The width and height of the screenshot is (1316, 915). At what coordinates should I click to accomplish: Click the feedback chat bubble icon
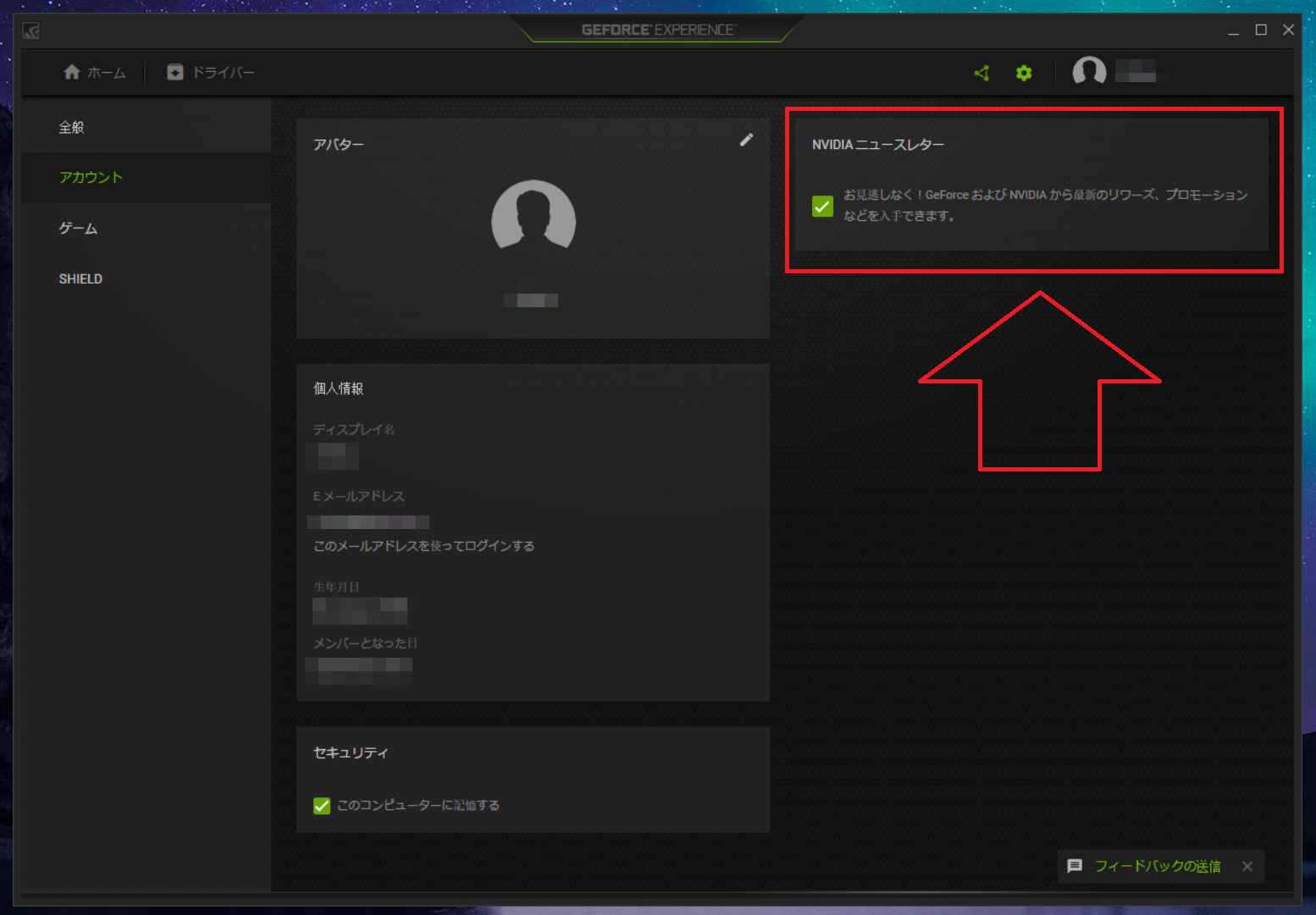1075,866
